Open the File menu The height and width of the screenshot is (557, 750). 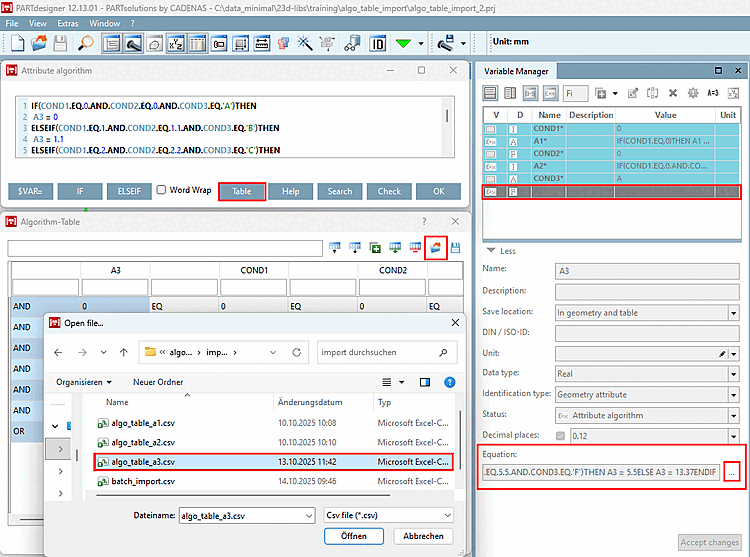pyautogui.click(x=12, y=23)
